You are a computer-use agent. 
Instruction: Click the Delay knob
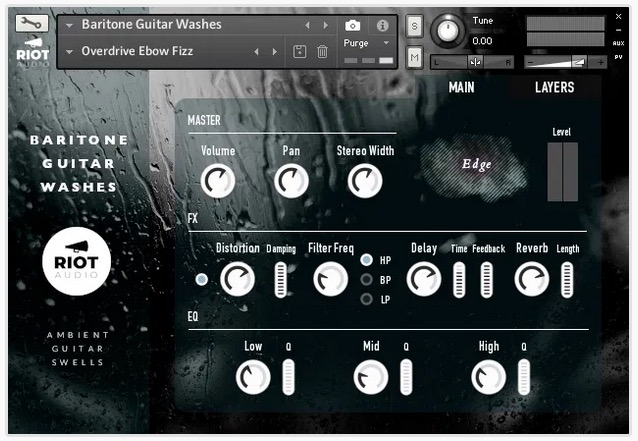point(424,279)
